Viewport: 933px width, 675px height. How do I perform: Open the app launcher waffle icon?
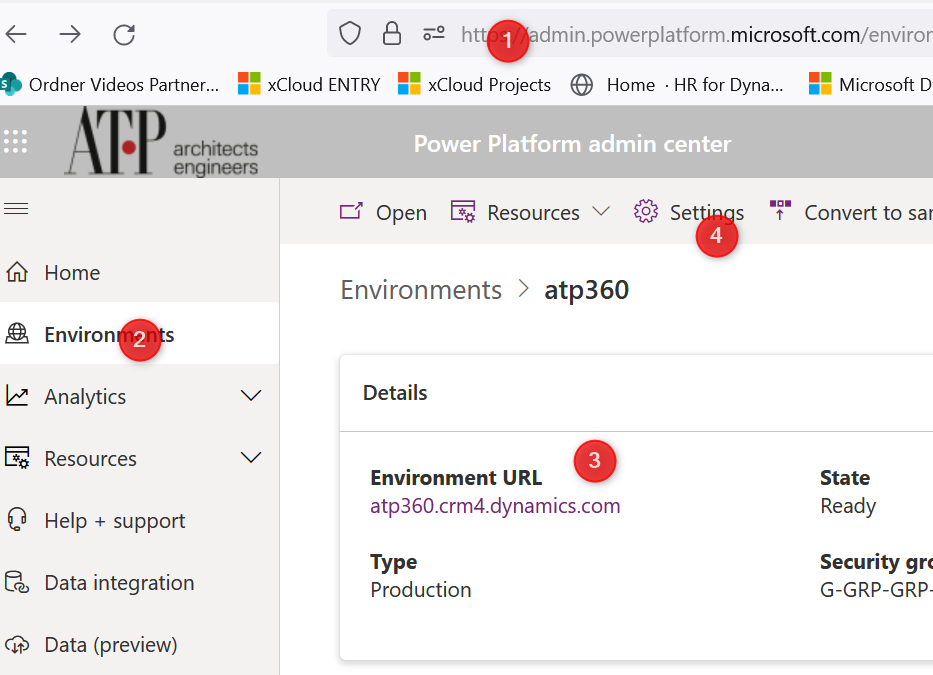click(15, 142)
